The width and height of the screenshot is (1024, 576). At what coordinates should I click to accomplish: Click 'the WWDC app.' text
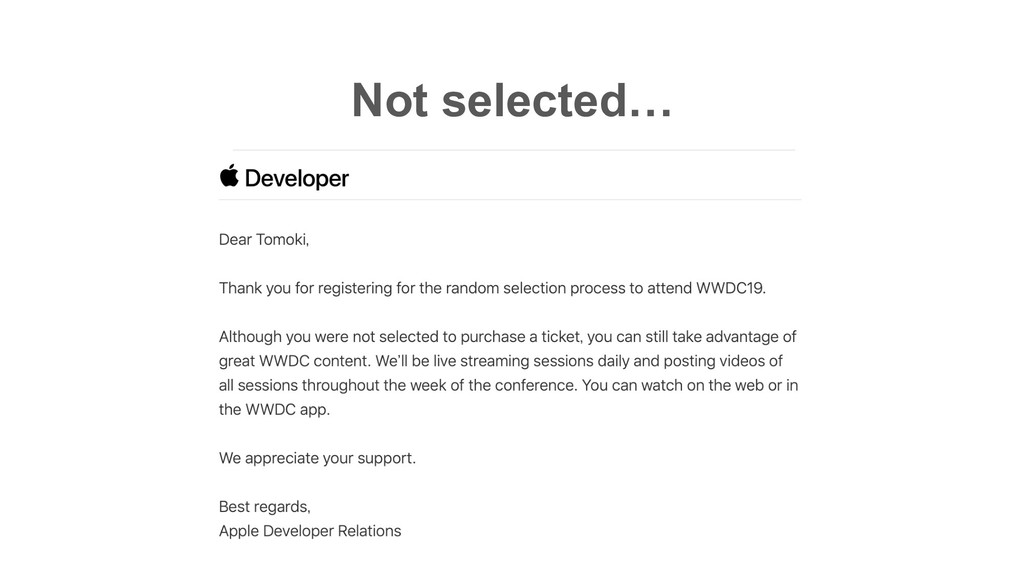click(x=274, y=410)
